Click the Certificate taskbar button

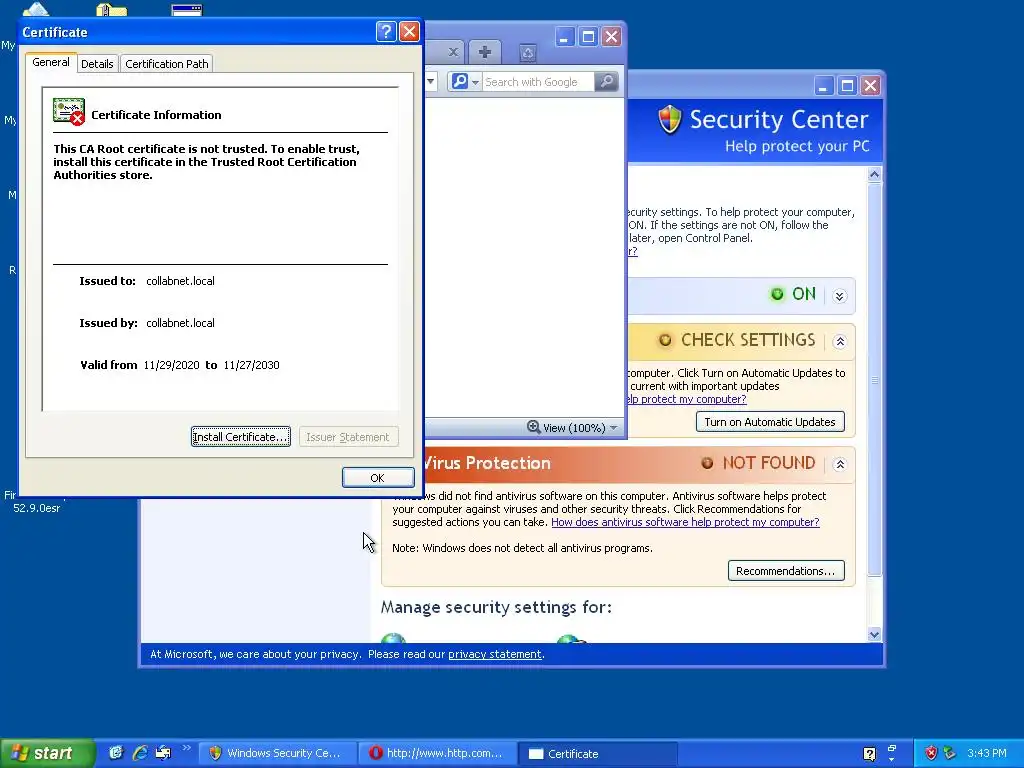click(597, 754)
